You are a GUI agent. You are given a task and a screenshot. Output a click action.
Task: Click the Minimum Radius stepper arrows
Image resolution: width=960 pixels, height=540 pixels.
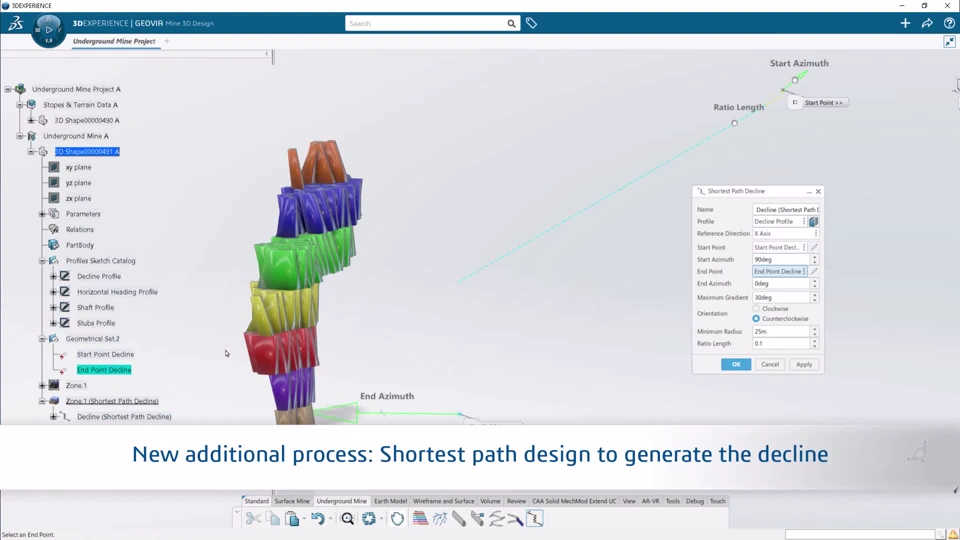[814, 331]
